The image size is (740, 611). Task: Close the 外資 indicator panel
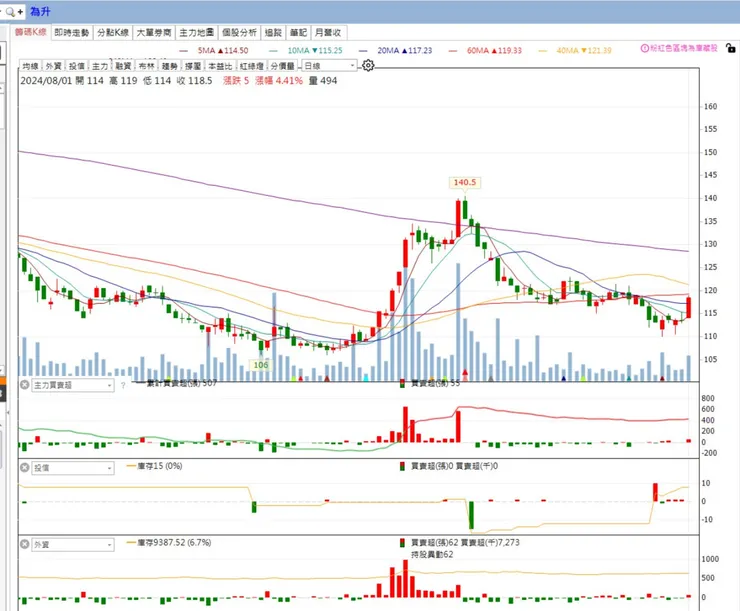coord(25,544)
